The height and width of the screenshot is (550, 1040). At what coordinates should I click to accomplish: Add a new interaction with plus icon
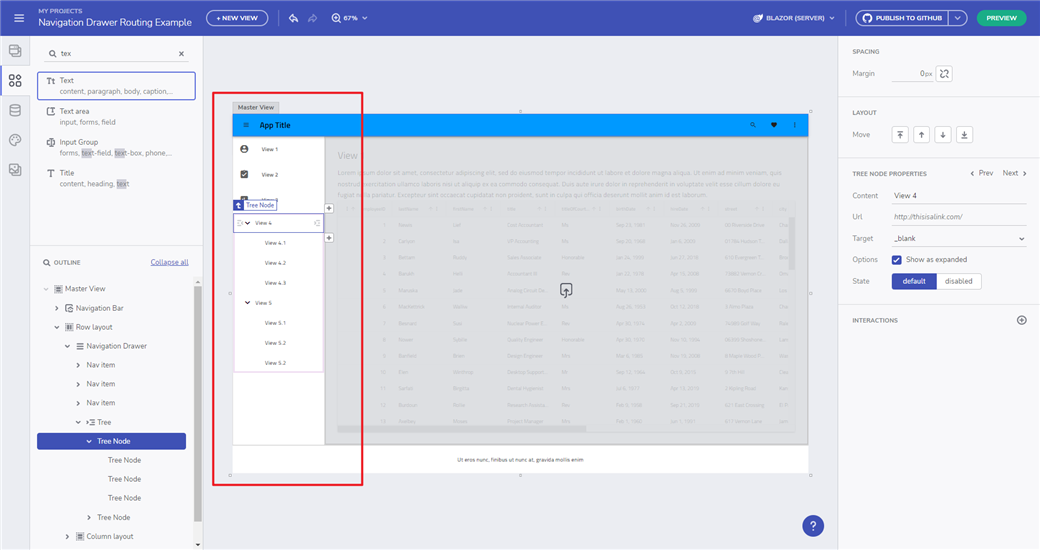coord(1021,320)
